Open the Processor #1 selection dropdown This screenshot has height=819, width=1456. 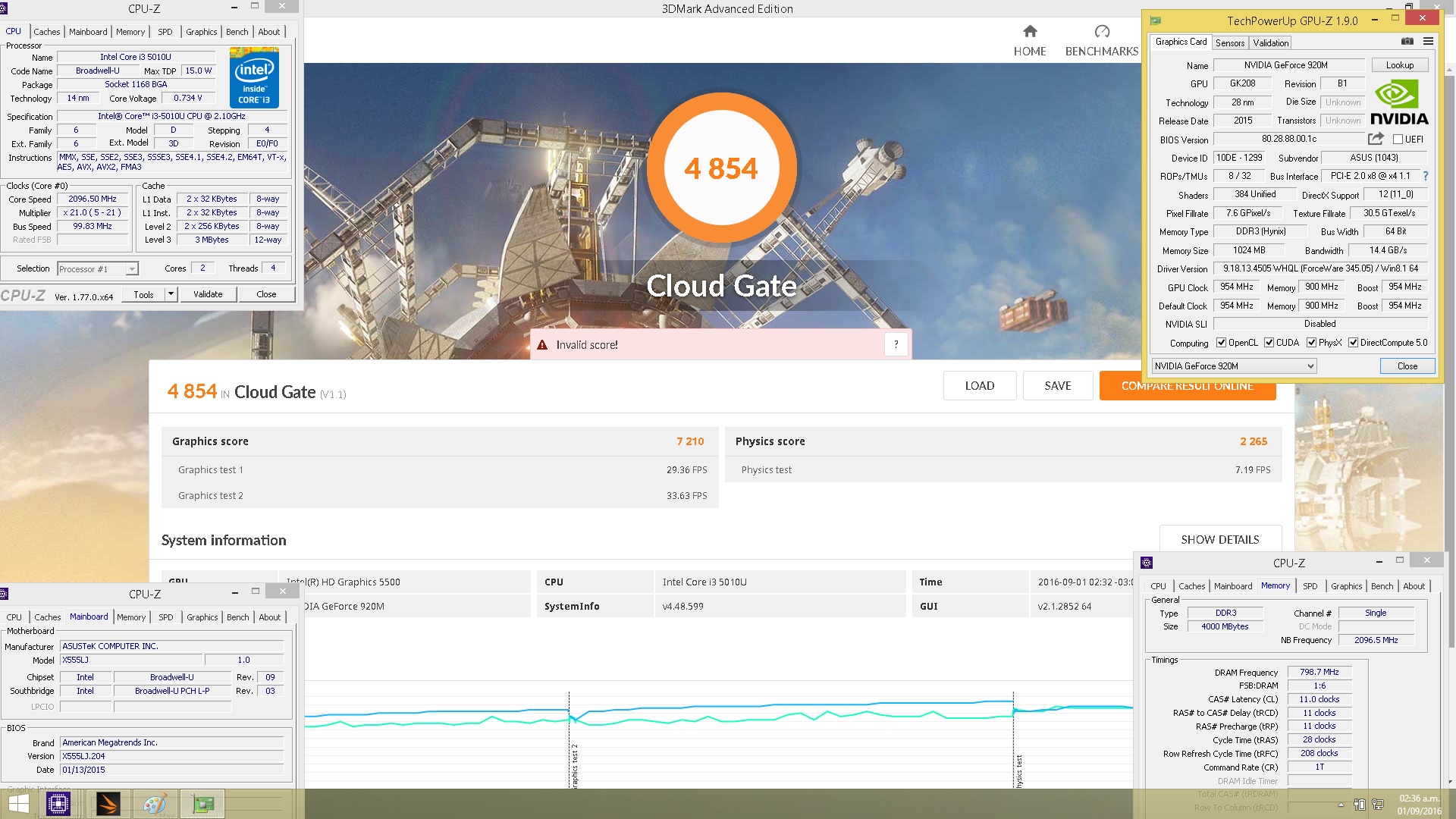pos(98,268)
